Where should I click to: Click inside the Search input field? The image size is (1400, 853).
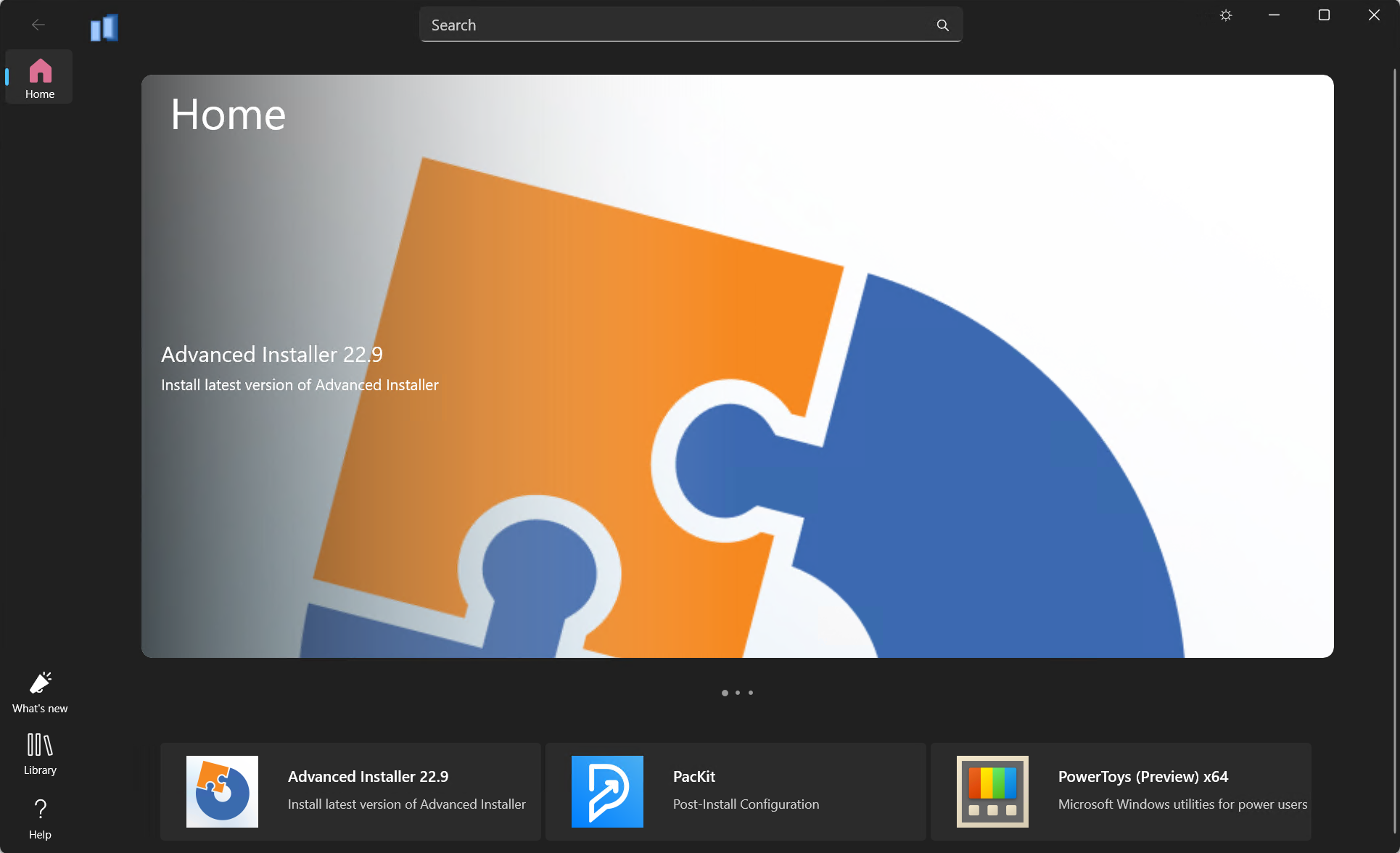pyautogui.click(x=691, y=25)
